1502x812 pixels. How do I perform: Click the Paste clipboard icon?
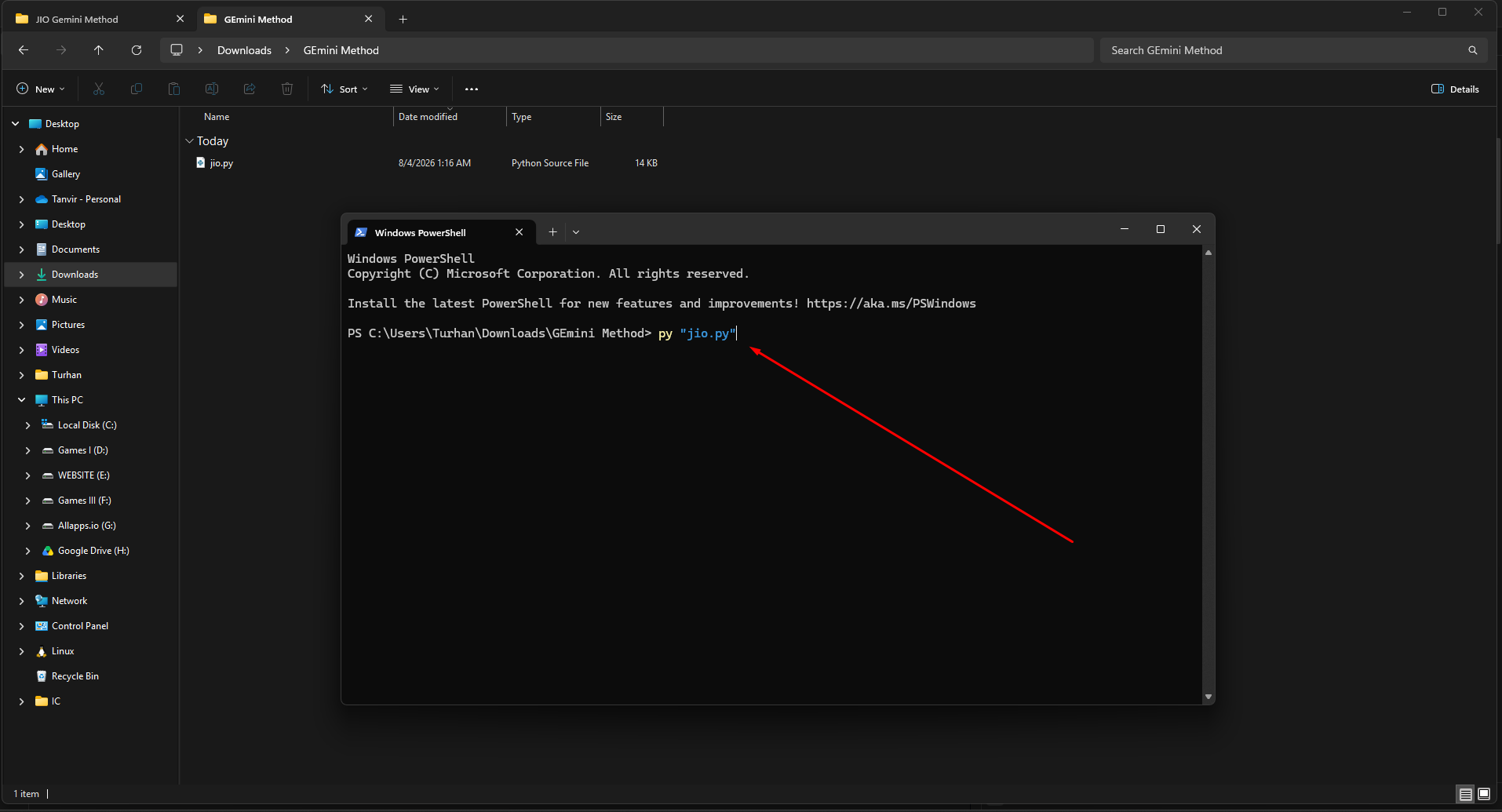(x=174, y=89)
